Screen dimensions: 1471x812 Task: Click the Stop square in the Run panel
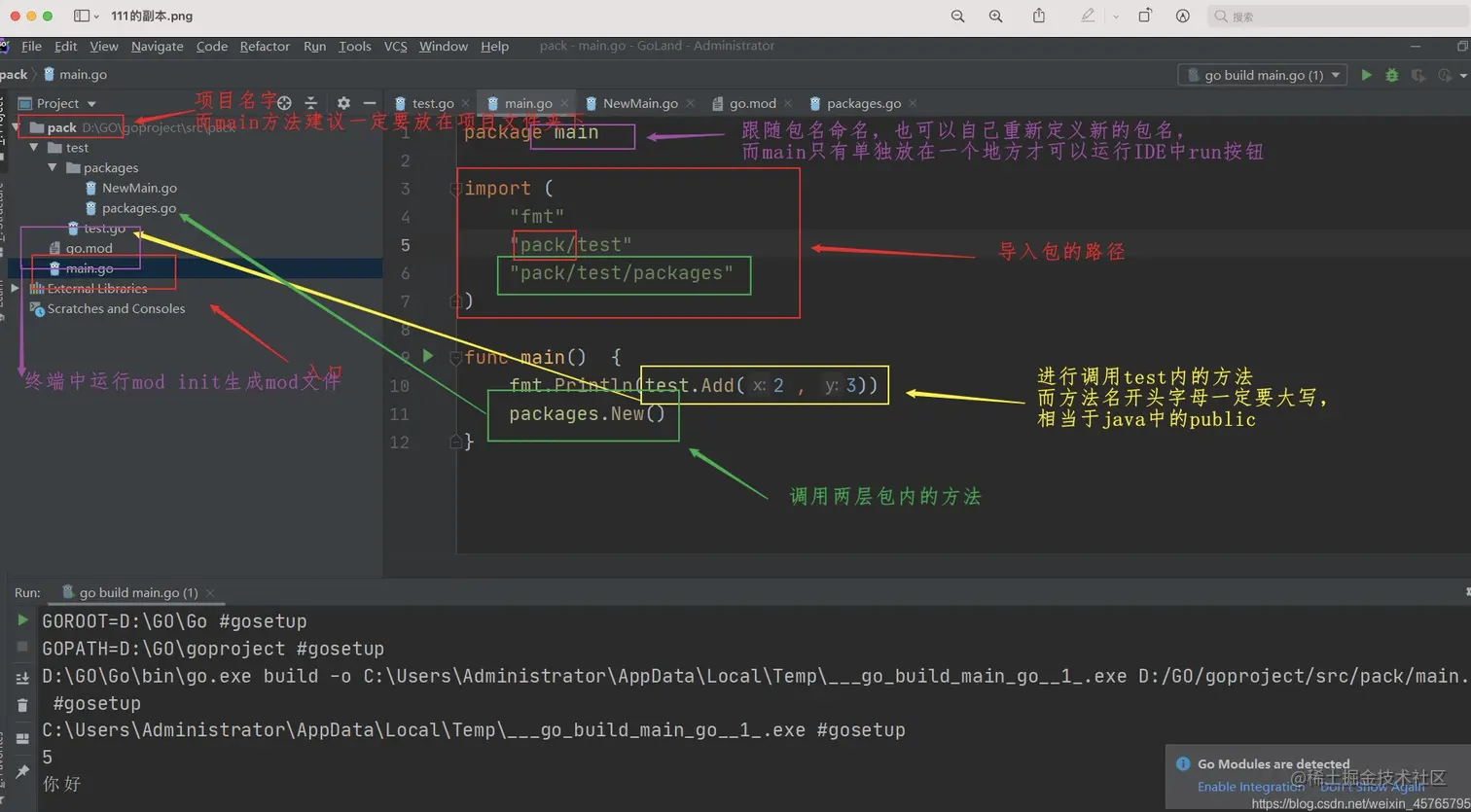(x=22, y=647)
